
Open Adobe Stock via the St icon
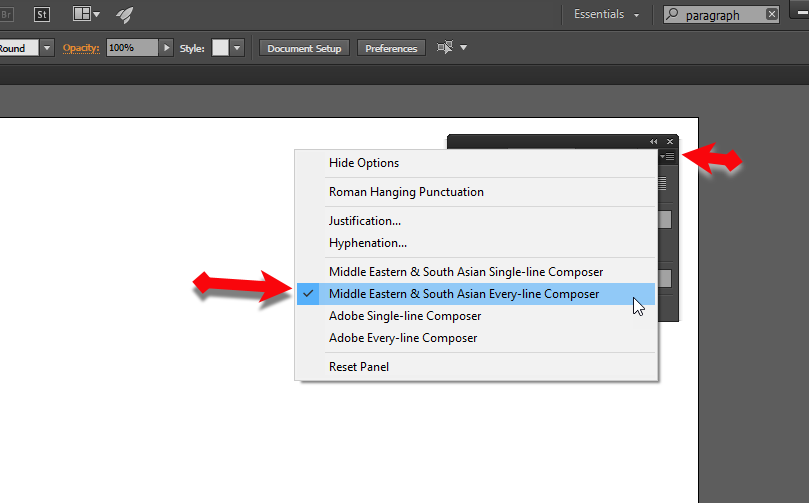(42, 14)
